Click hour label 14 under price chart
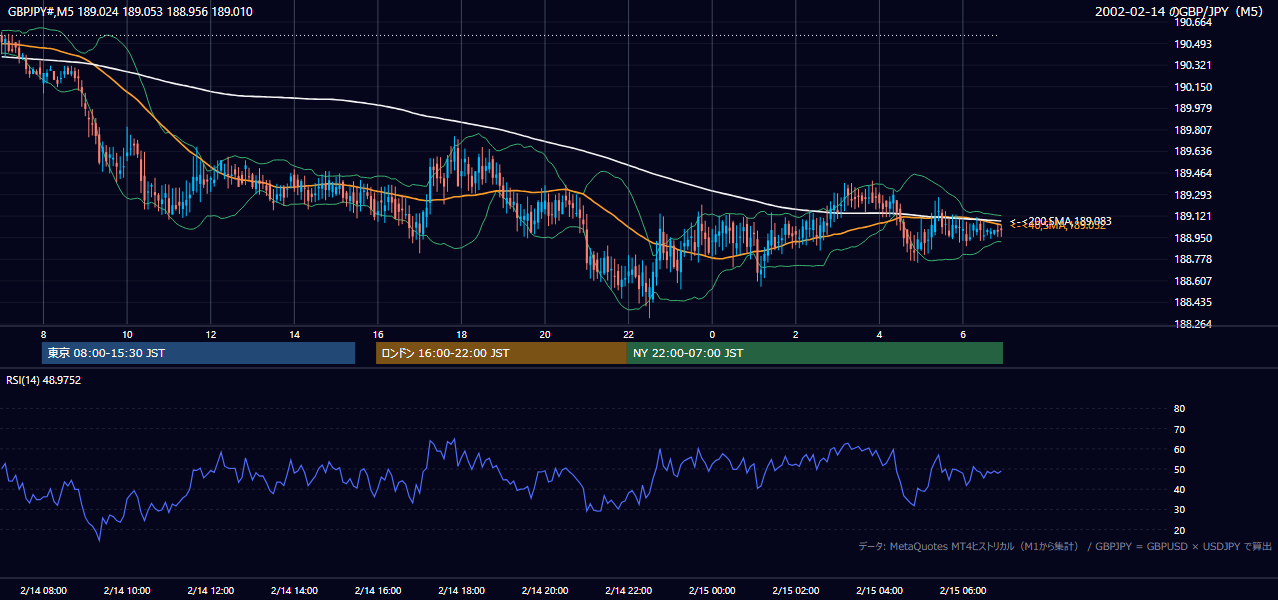Viewport: 1278px width, 600px height. click(294, 334)
